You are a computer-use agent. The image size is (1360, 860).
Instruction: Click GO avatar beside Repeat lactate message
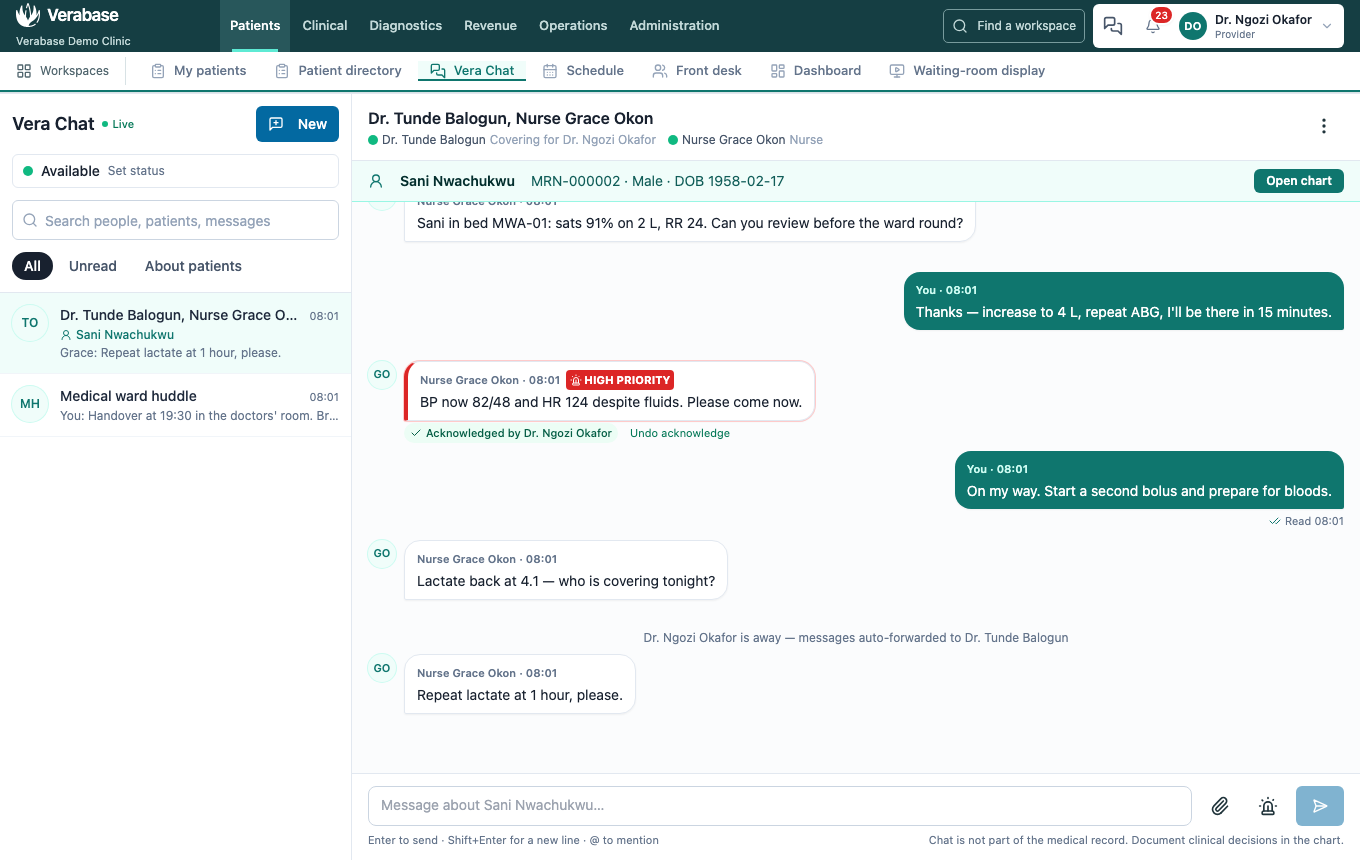[382, 668]
